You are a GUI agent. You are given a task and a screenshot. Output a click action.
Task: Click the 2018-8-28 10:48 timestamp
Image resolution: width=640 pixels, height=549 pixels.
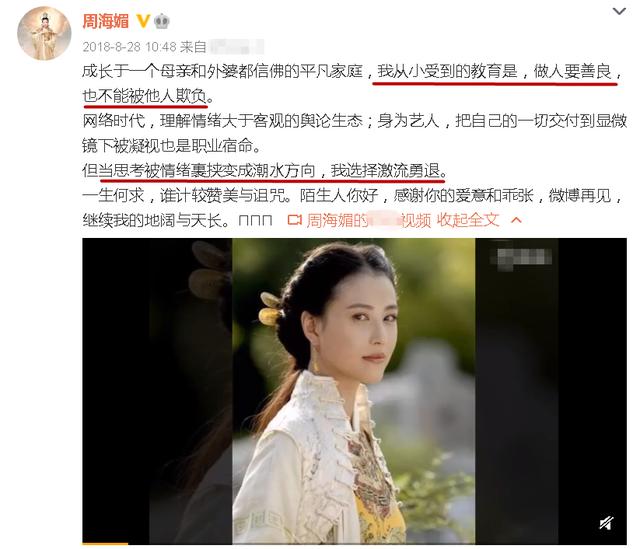(x=129, y=47)
